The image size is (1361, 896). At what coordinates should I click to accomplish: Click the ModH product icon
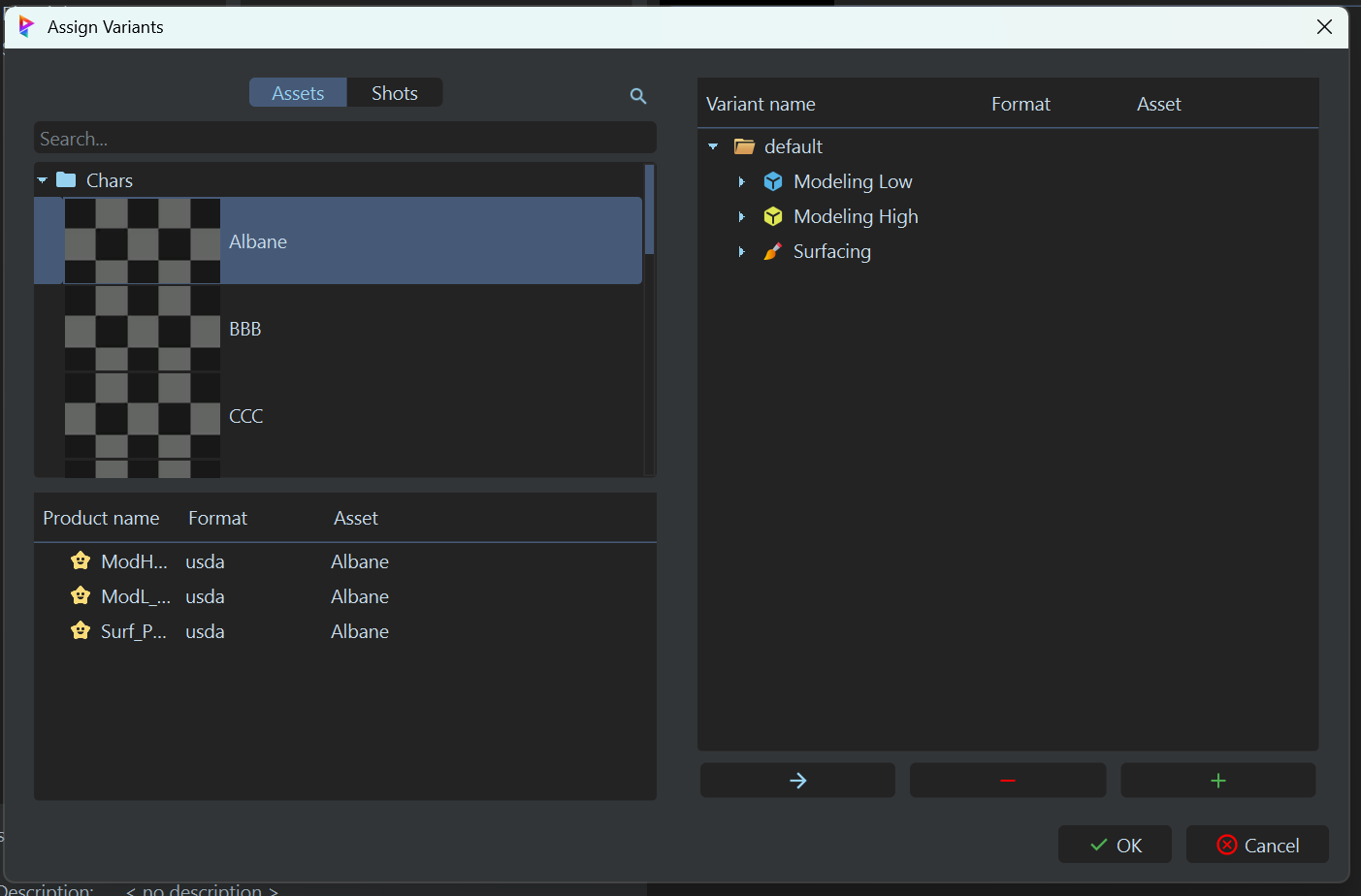(x=81, y=560)
